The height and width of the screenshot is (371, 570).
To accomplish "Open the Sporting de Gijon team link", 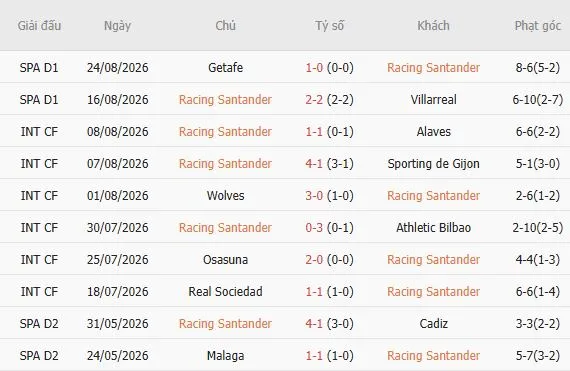I will pyautogui.click(x=433, y=164).
